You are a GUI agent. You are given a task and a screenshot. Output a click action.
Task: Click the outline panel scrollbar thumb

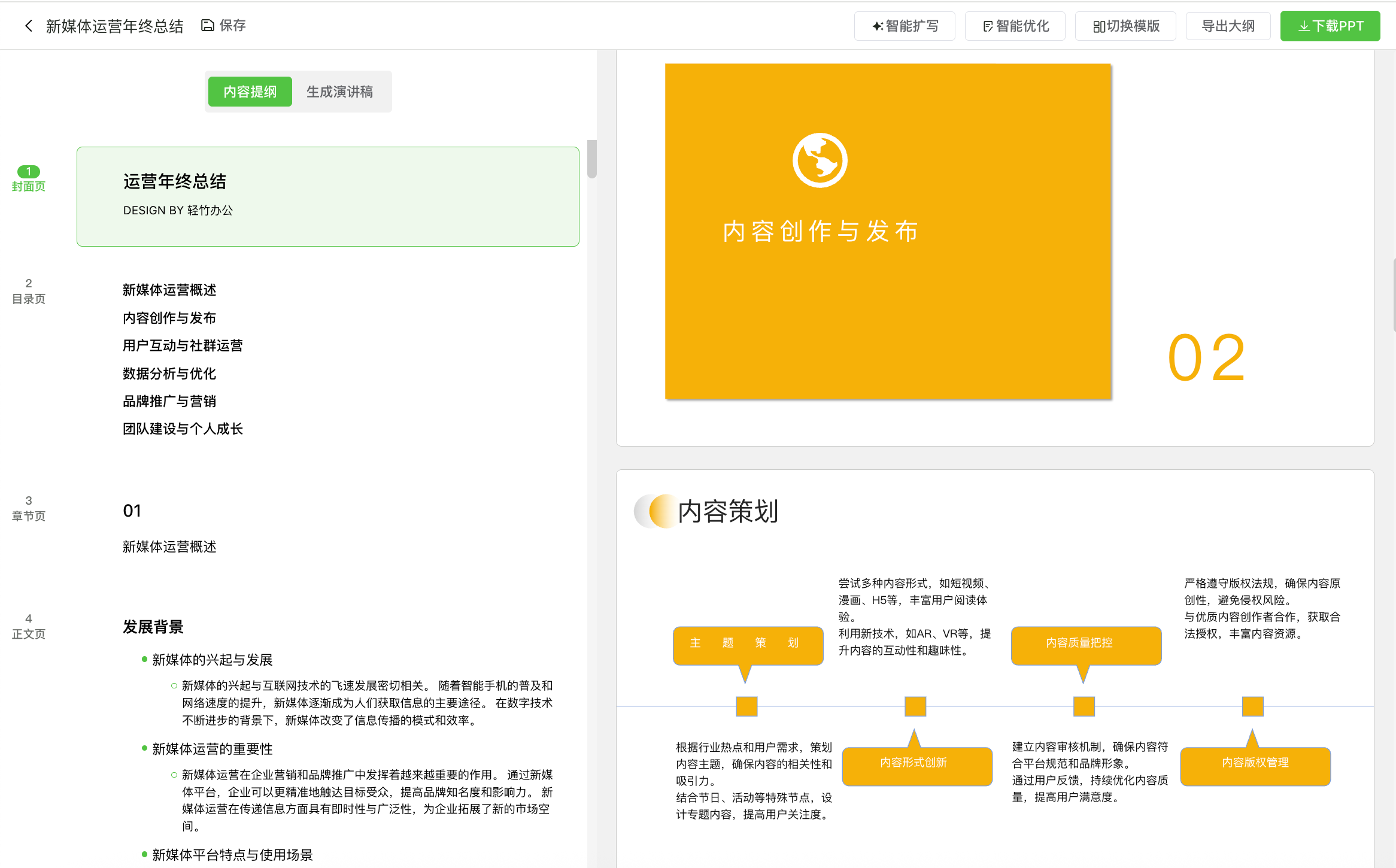[591, 159]
